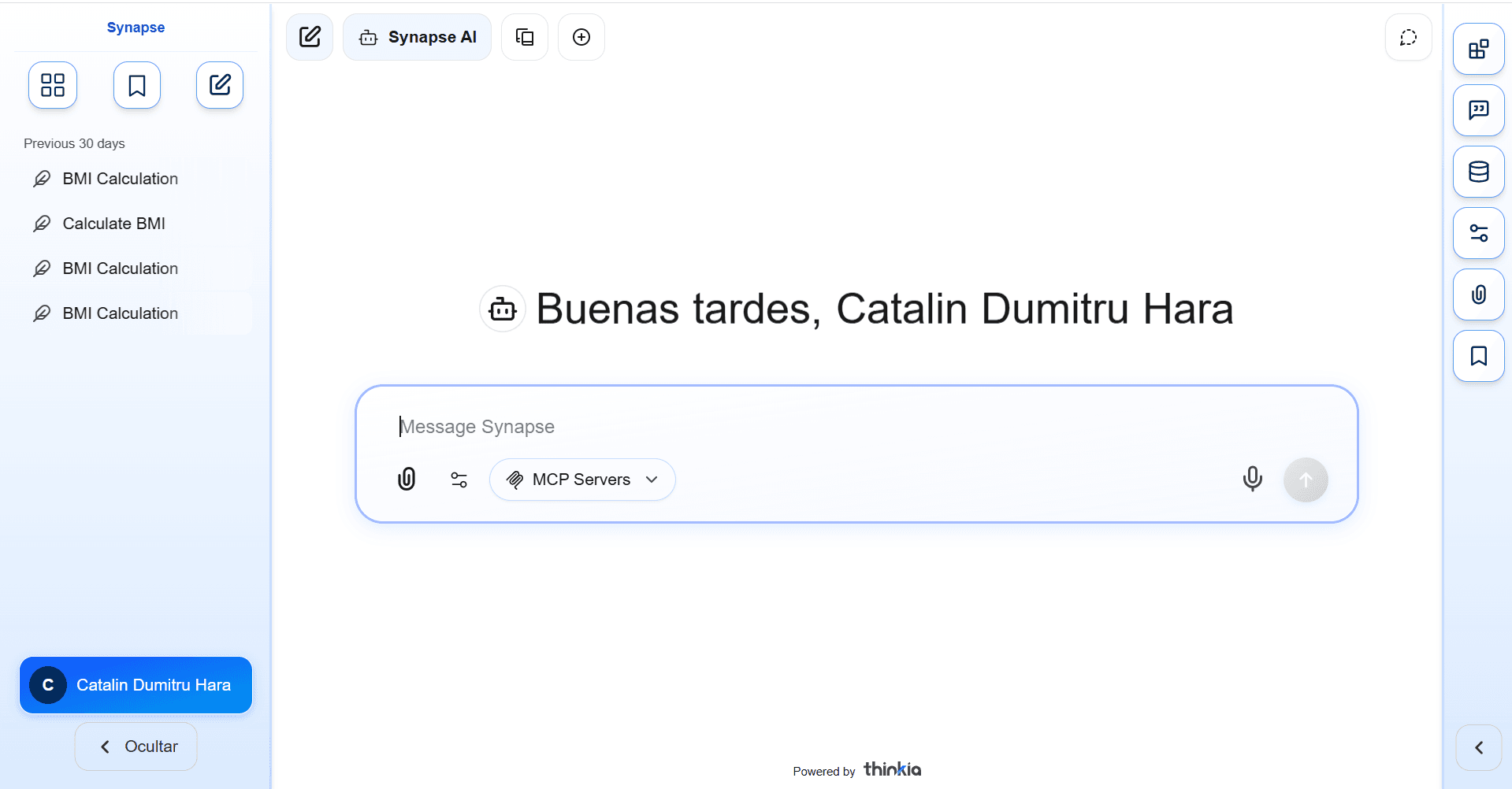Click the send arrow button
The width and height of the screenshot is (1512, 789).
click(1306, 480)
